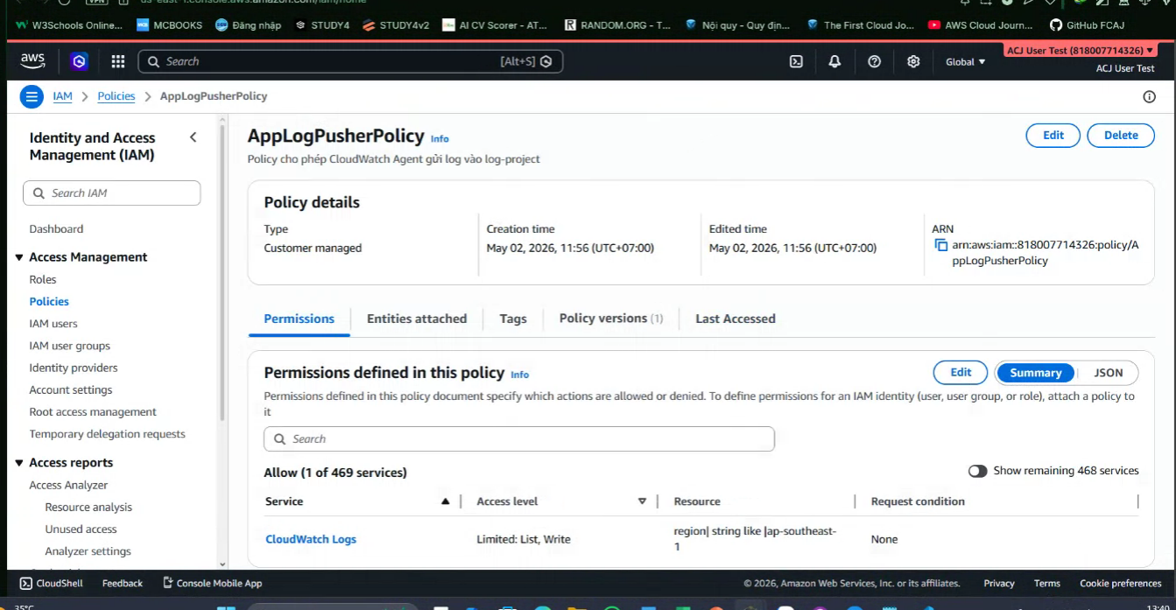The width and height of the screenshot is (1176, 610).
Task: Click Info link beside Permissions defined heading
Action: [520, 374]
